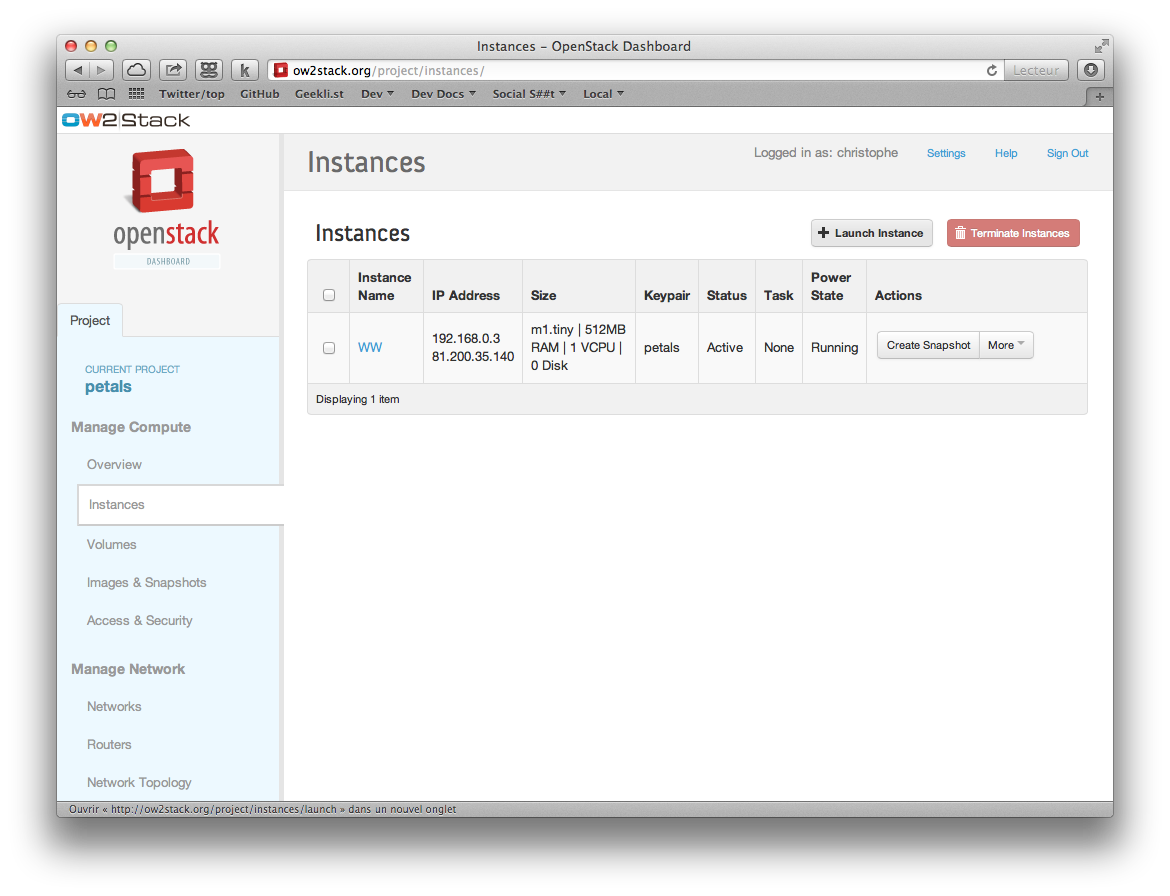The height and width of the screenshot is (896, 1170).
Task: Open the Geekli.st bookmark
Action: tap(319, 94)
